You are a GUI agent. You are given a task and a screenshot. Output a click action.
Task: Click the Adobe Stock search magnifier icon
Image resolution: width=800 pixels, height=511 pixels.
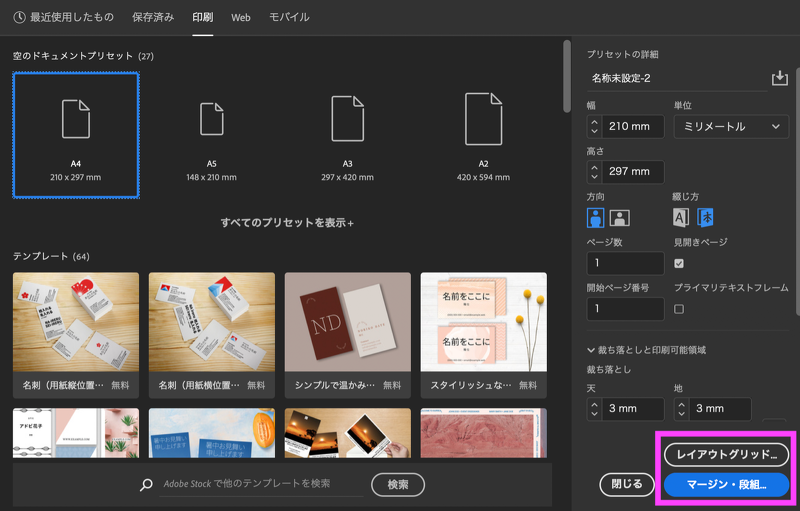(x=147, y=485)
